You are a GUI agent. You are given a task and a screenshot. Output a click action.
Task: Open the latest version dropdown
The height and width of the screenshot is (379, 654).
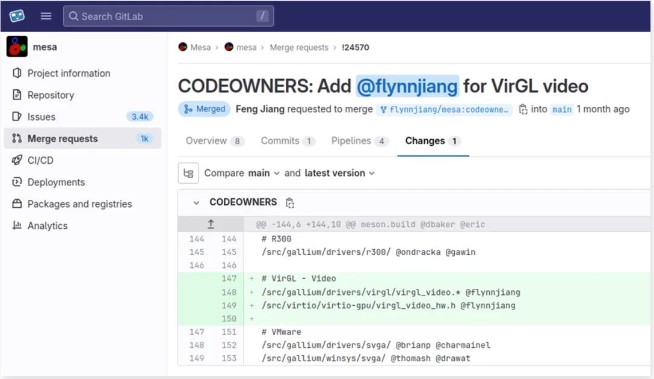340,173
